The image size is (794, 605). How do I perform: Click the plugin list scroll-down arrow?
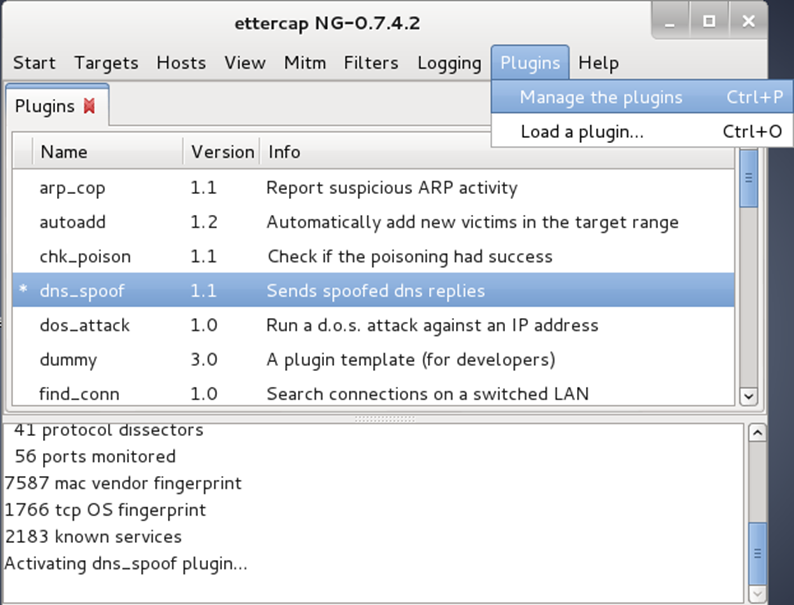(748, 396)
